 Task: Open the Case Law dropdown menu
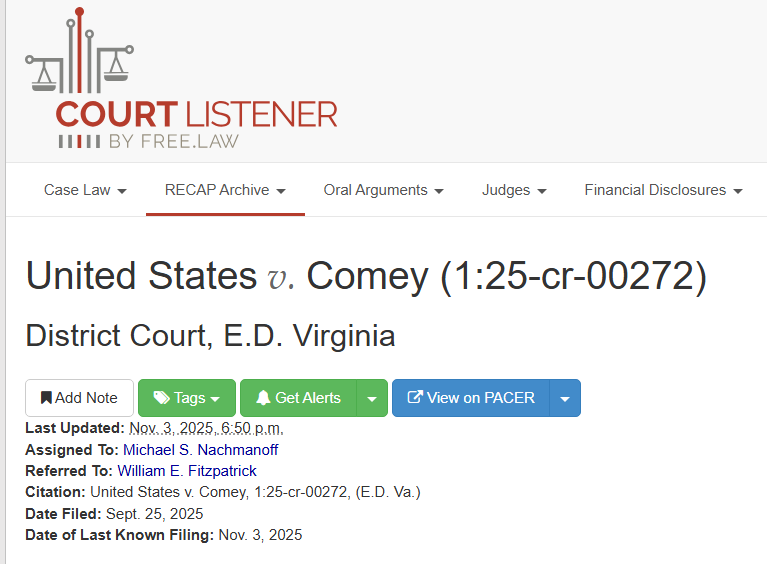pos(85,190)
